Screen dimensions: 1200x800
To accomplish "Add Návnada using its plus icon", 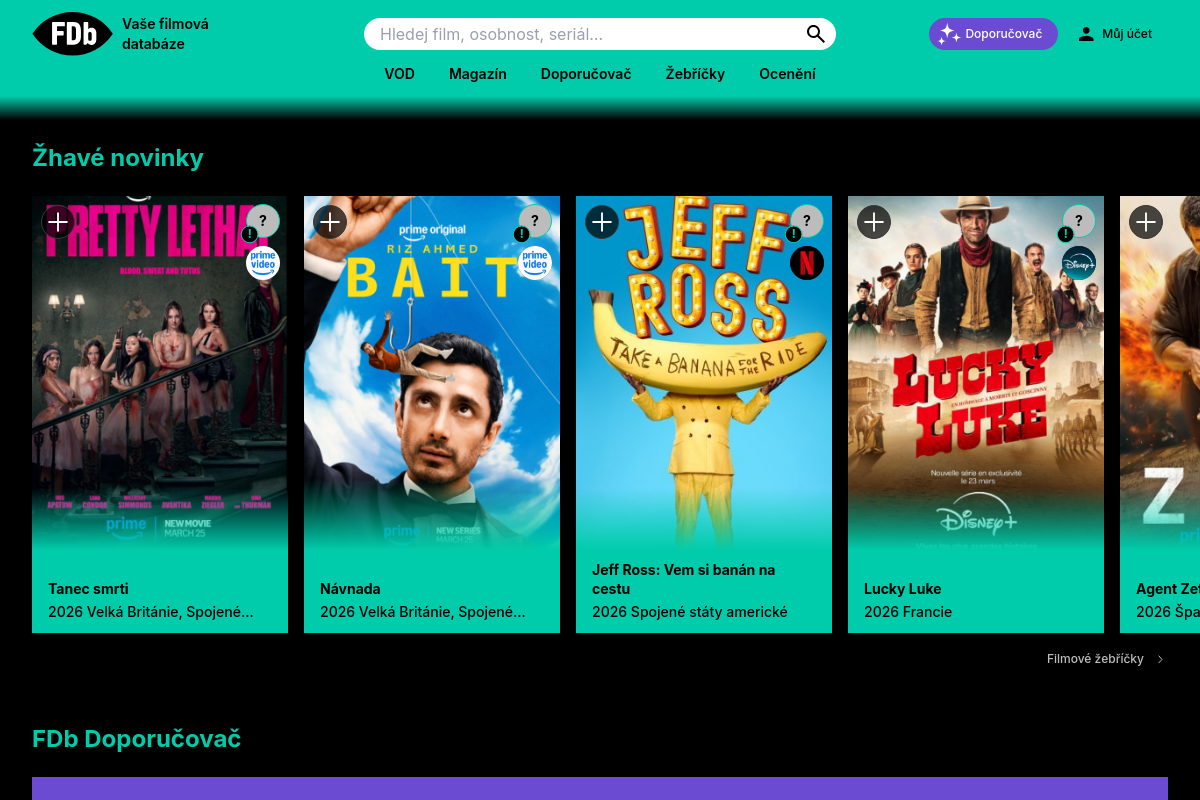I will 330,222.
